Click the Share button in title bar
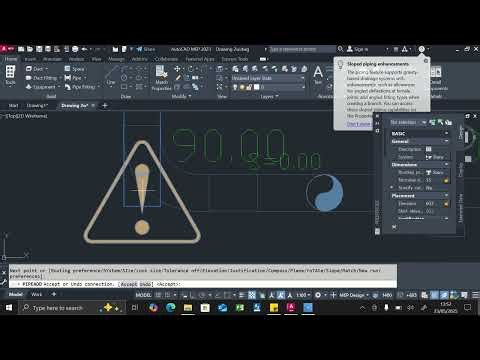 [146, 49]
